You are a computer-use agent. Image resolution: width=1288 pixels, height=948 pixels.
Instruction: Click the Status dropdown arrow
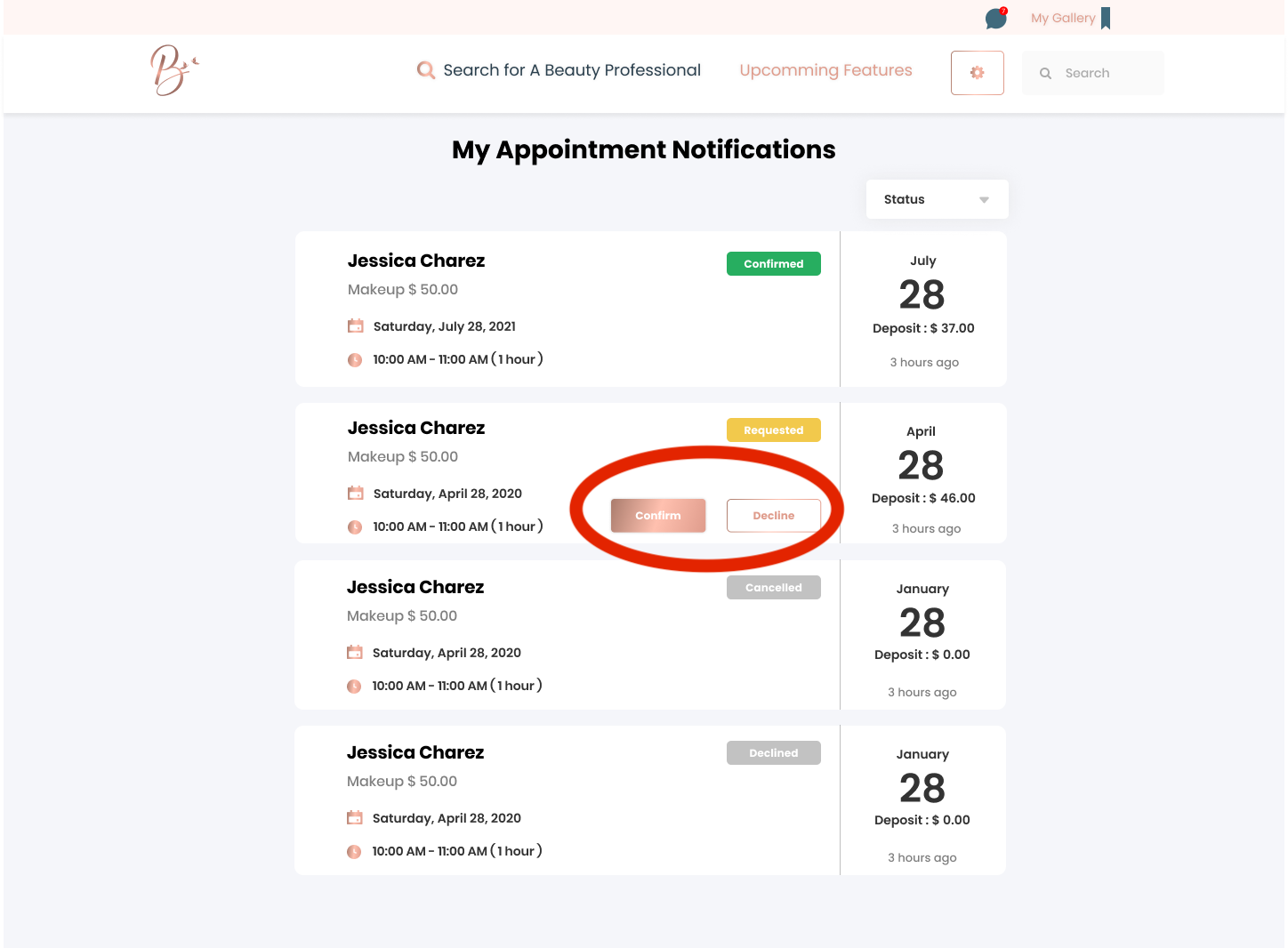[x=984, y=200]
